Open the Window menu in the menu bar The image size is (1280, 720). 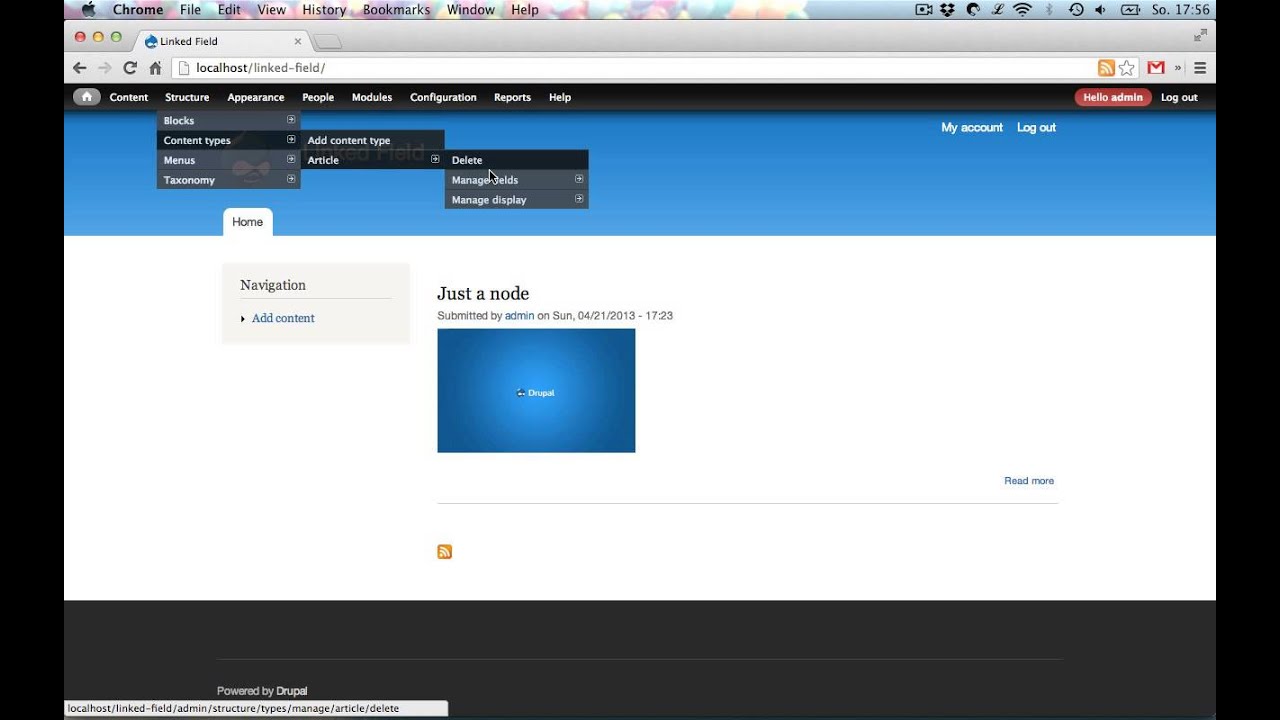471,10
